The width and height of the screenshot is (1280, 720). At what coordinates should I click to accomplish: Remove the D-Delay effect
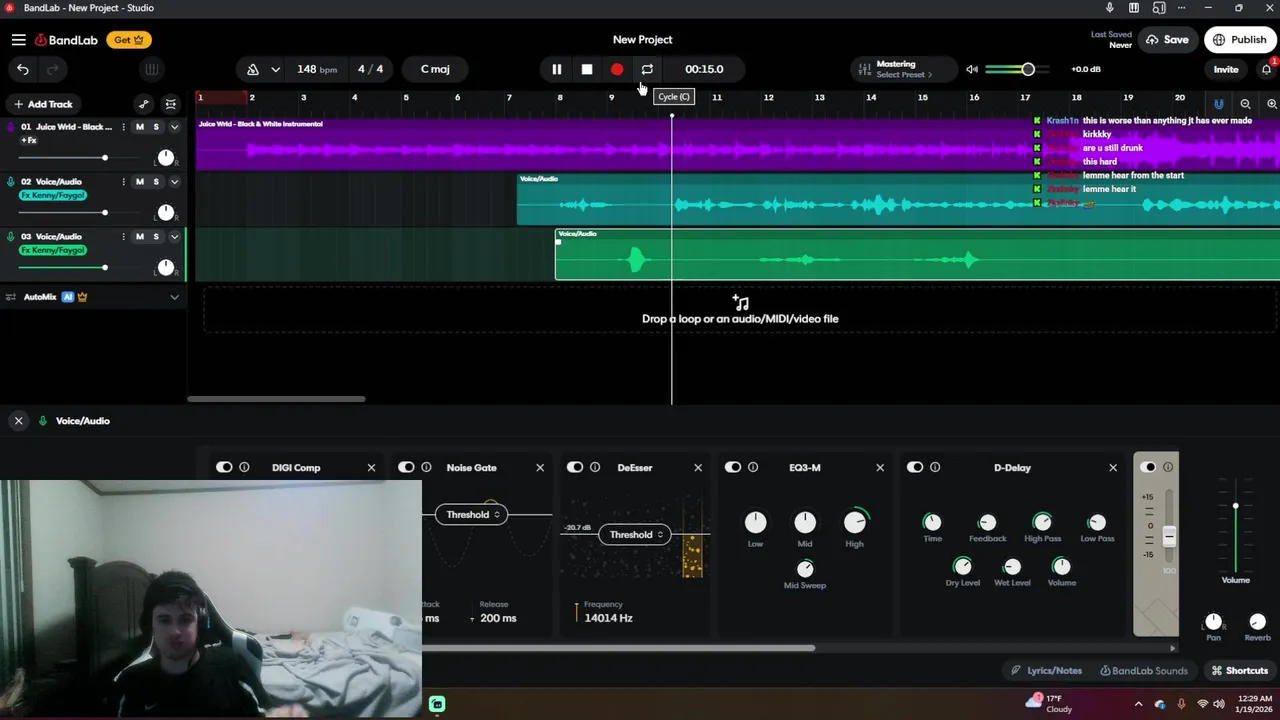coord(1113,467)
